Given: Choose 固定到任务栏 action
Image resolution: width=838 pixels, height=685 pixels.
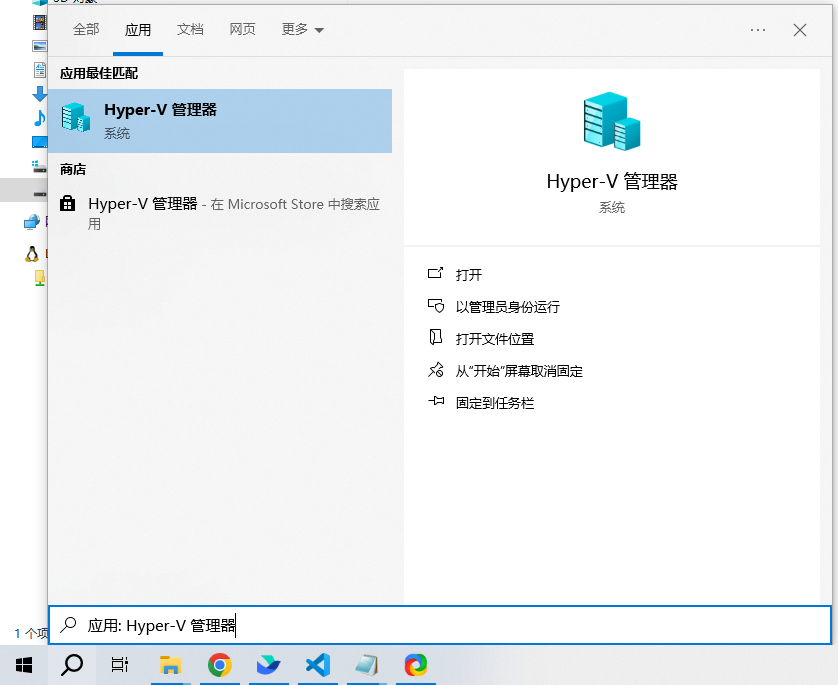Looking at the screenshot, I should 495,403.
